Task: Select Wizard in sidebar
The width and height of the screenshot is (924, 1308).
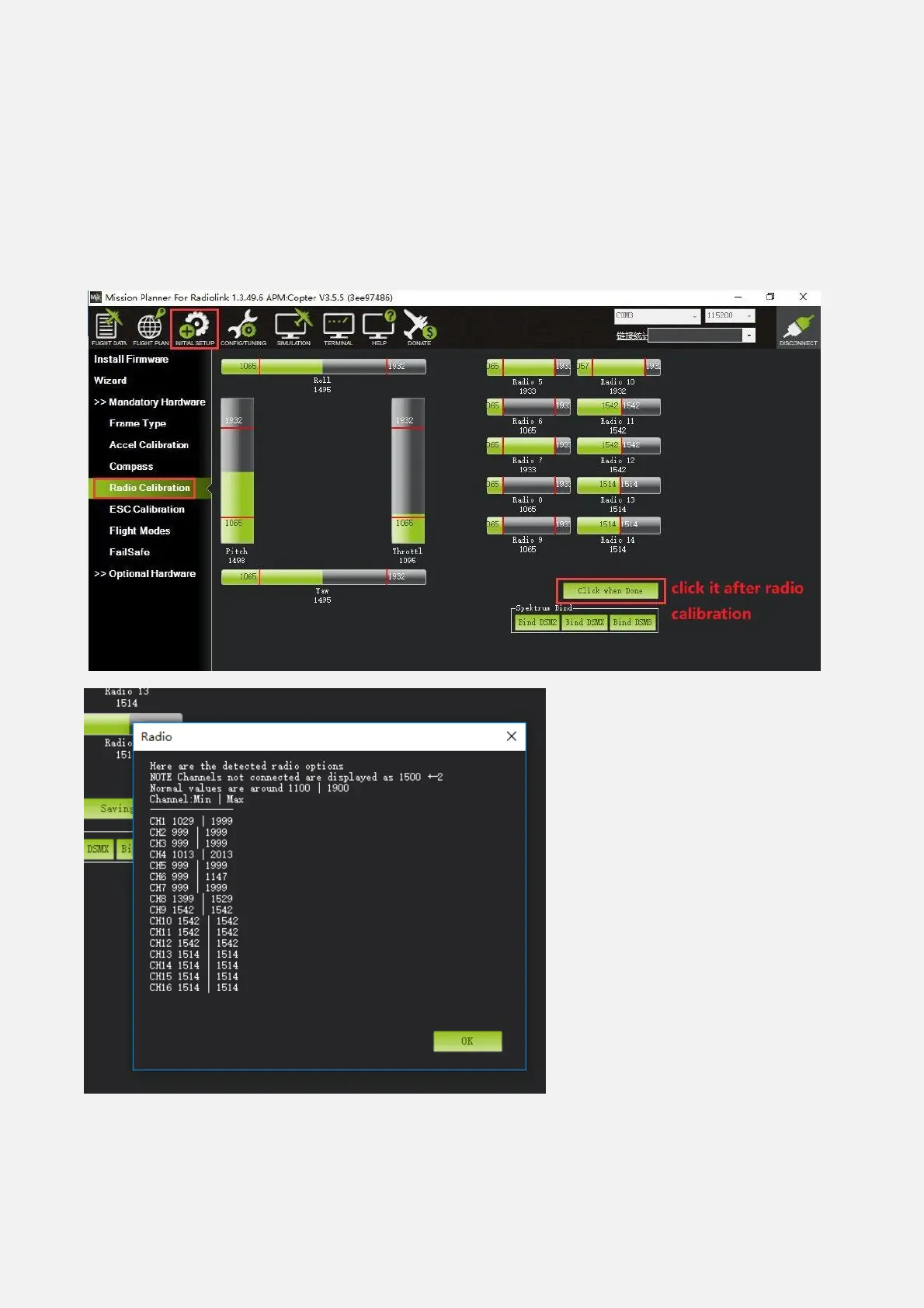Action: (x=110, y=381)
